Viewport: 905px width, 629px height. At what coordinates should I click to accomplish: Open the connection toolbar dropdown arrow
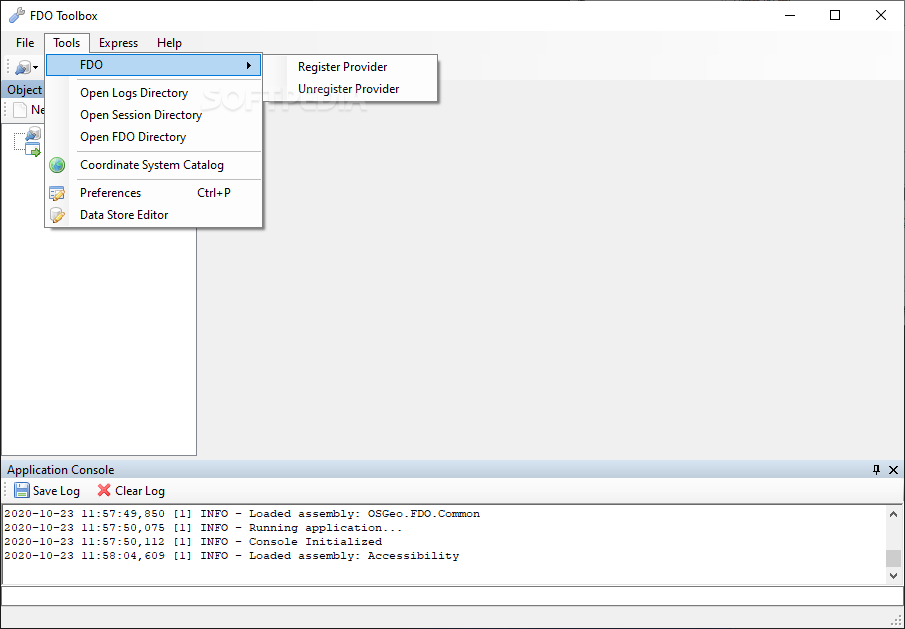tap(36, 68)
